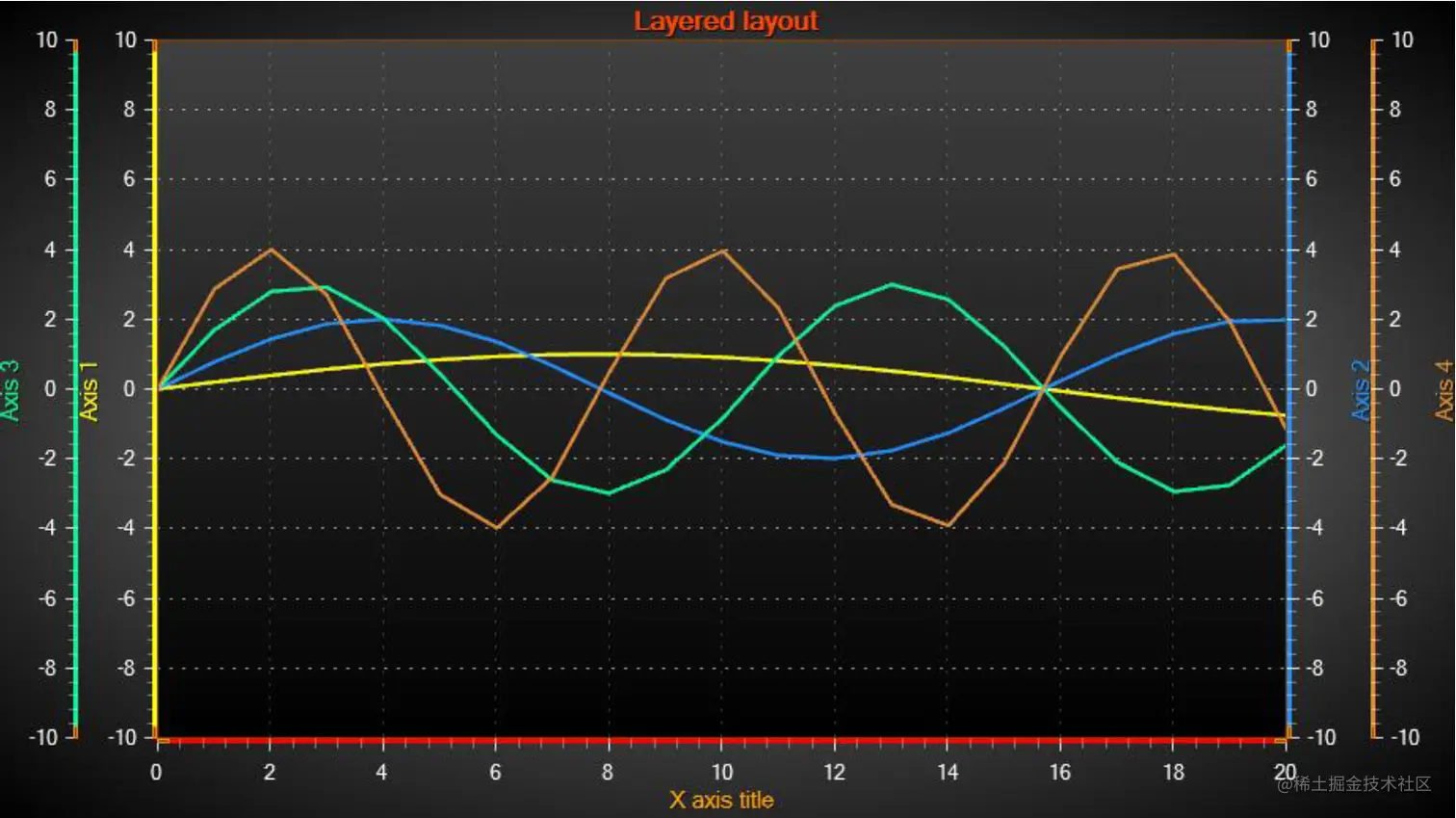Select the yellow Axis 1 vertical axis line
The width and height of the screenshot is (1456, 818).
point(154,389)
